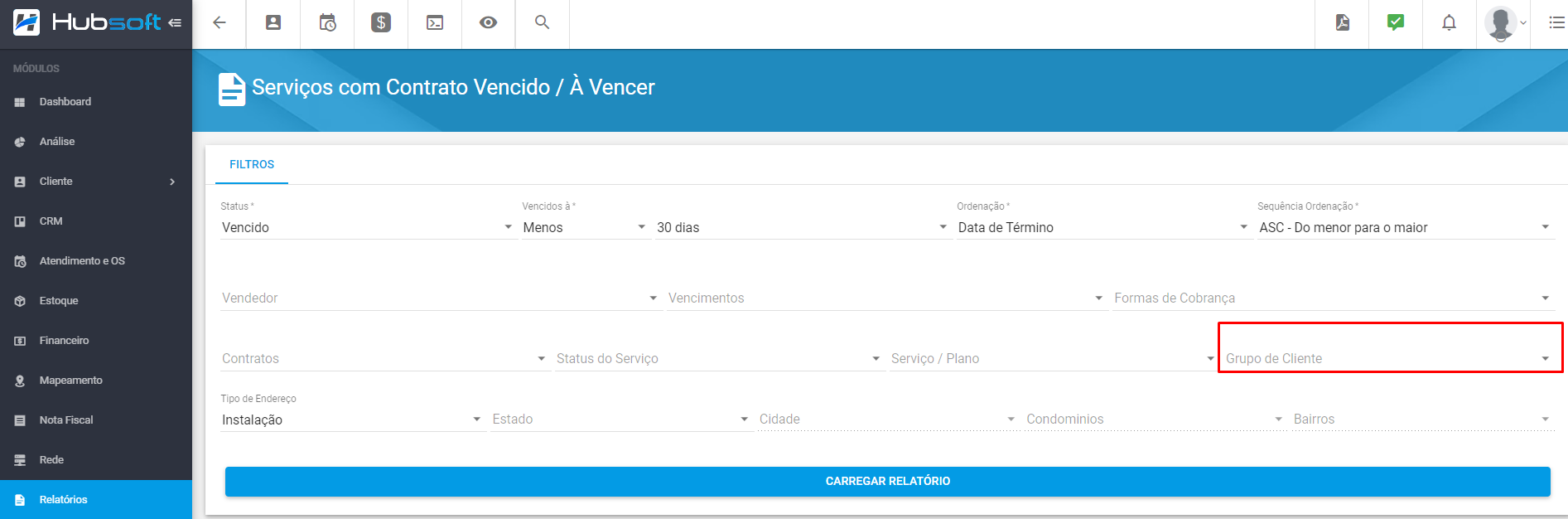
Task: Click the CRM icon in sidebar
Action: tap(20, 221)
